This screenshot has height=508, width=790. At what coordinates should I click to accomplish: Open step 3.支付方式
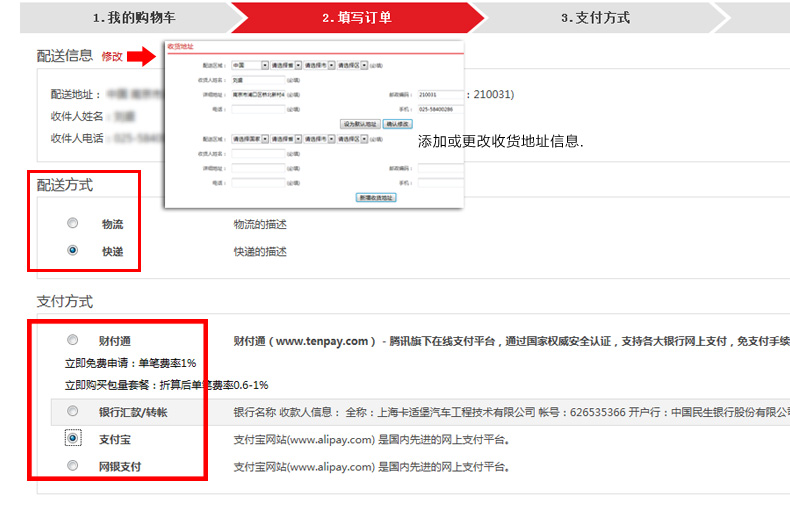coord(595,18)
